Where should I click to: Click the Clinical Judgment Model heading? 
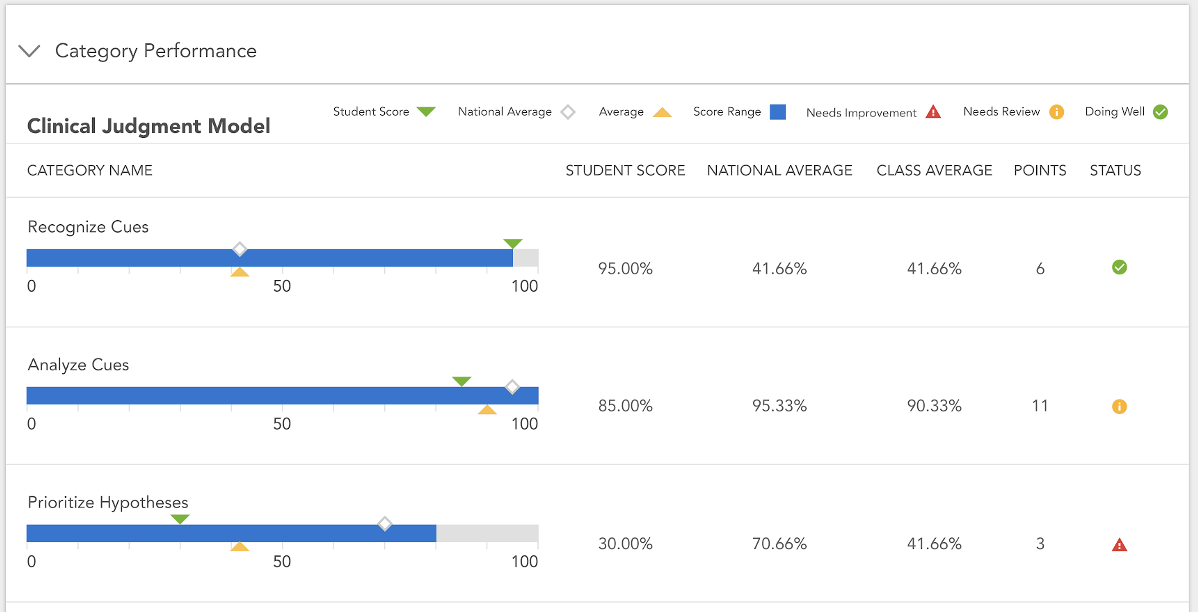point(148,126)
